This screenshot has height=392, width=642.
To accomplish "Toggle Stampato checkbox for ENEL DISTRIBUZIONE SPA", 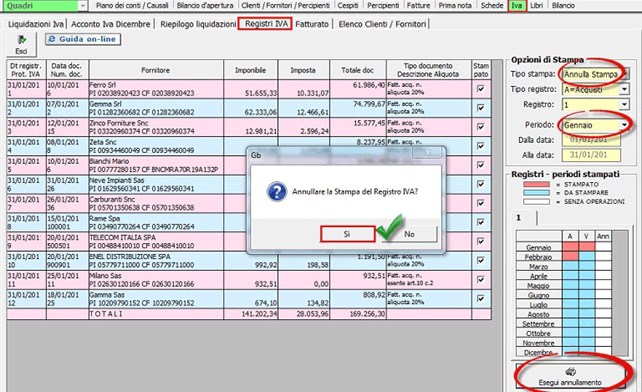I will point(481,261).
